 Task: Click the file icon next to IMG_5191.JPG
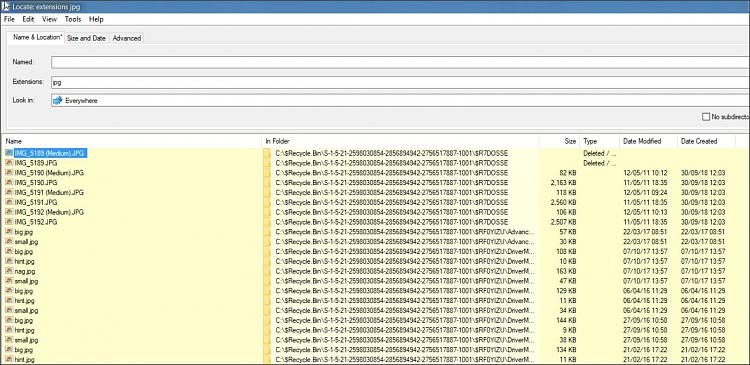(9, 202)
